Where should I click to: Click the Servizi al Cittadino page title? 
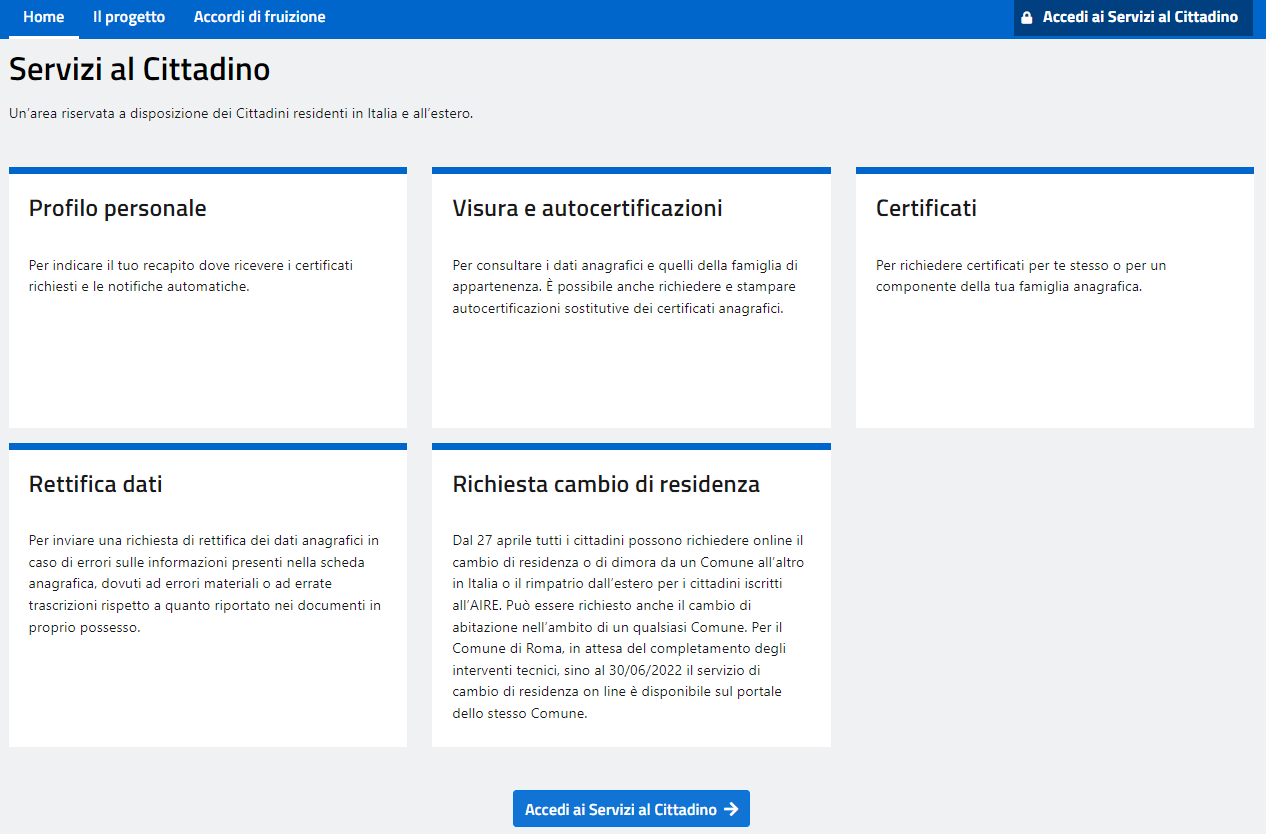pos(139,69)
